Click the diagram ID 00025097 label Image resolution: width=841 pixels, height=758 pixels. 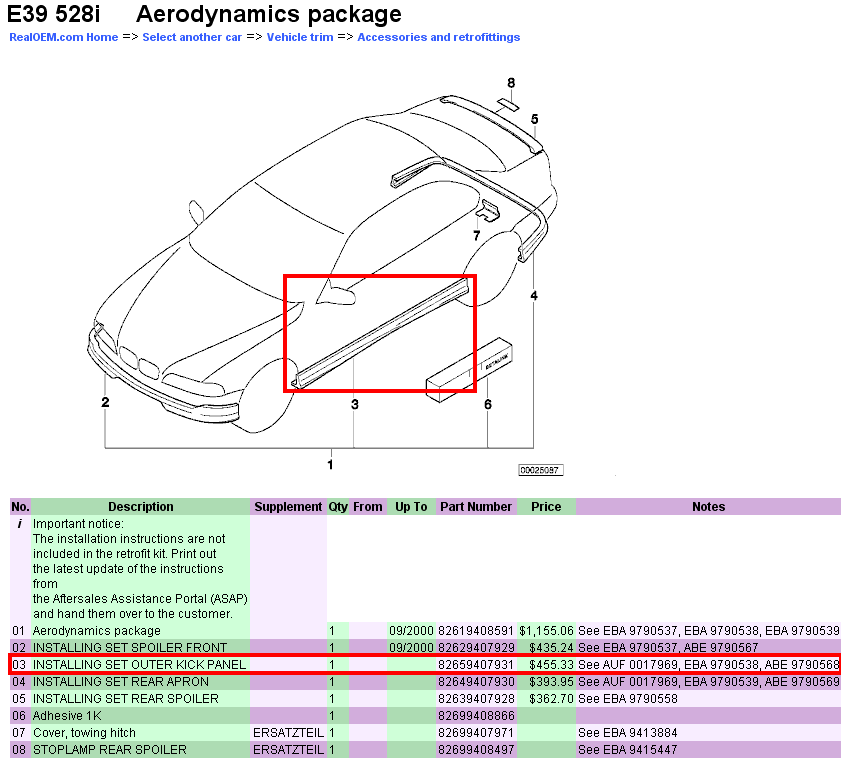(x=541, y=470)
